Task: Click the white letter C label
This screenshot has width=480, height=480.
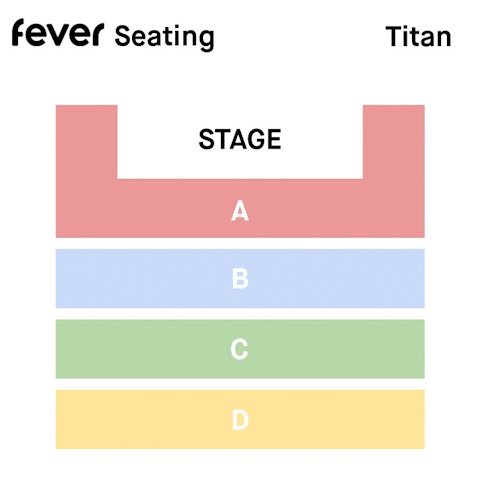Action: point(239,349)
